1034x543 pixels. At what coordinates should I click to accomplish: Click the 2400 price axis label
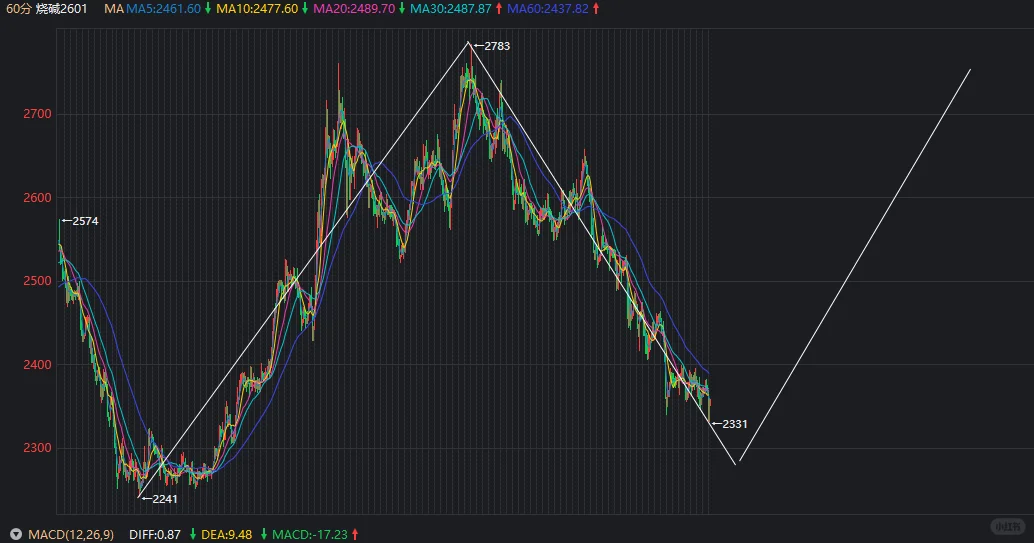(38, 365)
